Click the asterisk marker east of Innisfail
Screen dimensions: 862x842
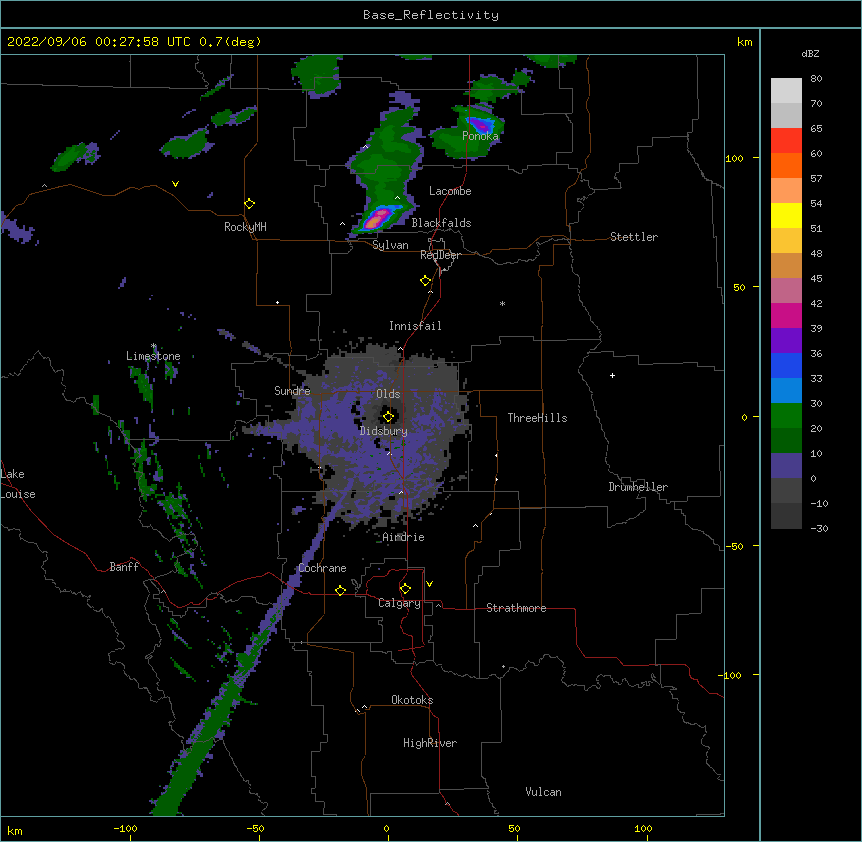(x=502, y=303)
